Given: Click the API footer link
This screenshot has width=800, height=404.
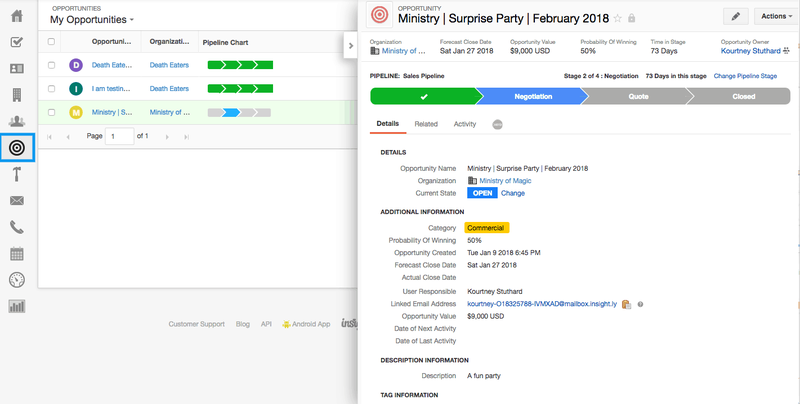Looking at the screenshot, I should (x=266, y=324).
